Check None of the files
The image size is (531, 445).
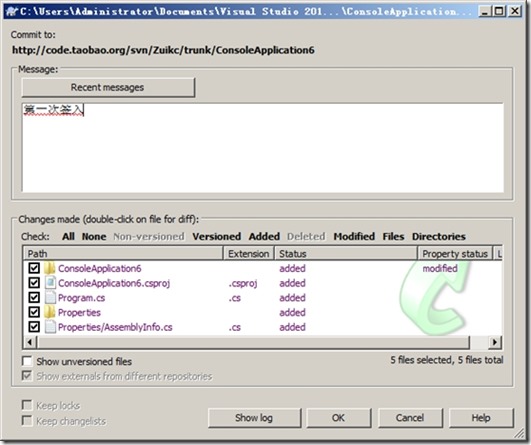[x=94, y=236]
